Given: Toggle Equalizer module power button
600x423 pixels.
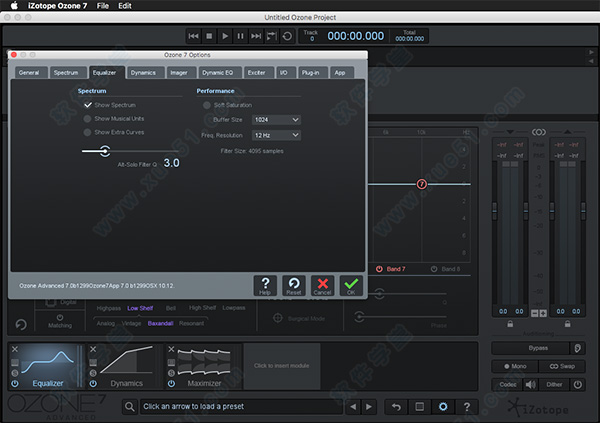Looking at the screenshot, I should pyautogui.click(x=15, y=383).
